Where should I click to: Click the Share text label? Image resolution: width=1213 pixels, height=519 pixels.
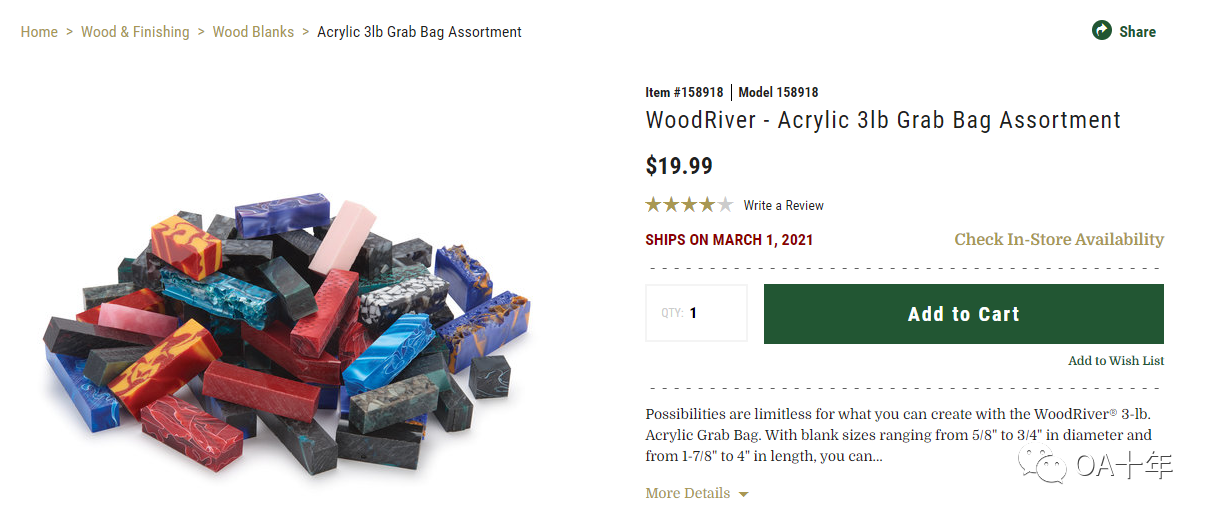(1137, 32)
